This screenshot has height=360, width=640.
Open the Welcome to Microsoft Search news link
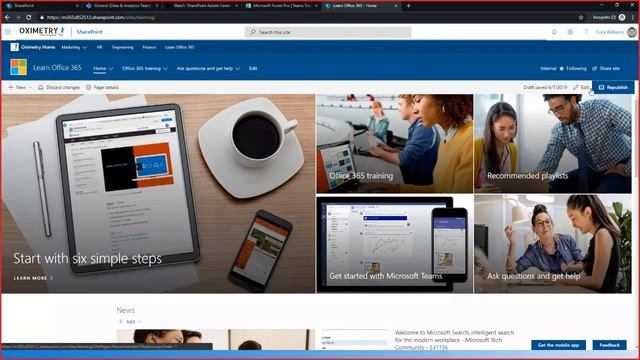coord(454,340)
